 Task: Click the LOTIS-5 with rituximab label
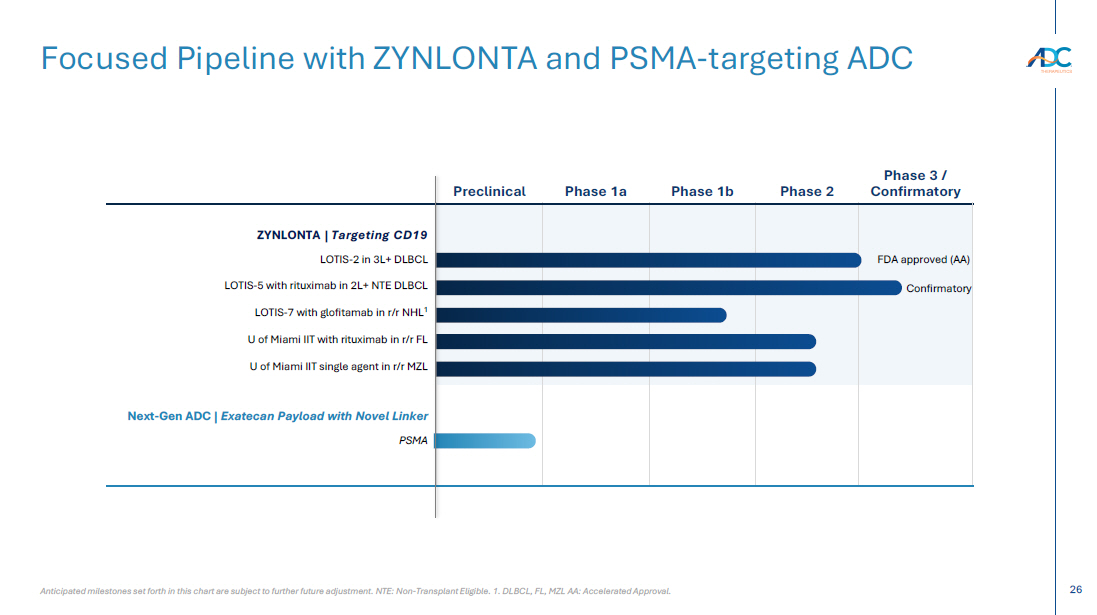[x=326, y=286]
